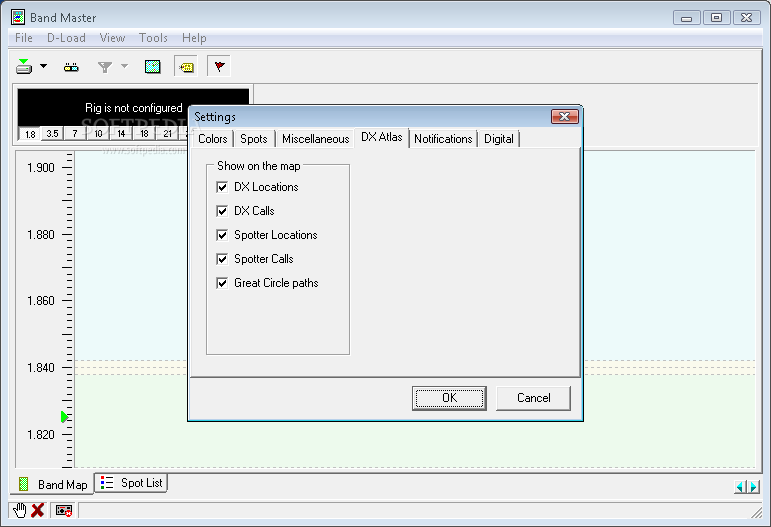Disable the Great Circle paths checkbox
The image size is (771, 527).
(x=222, y=283)
